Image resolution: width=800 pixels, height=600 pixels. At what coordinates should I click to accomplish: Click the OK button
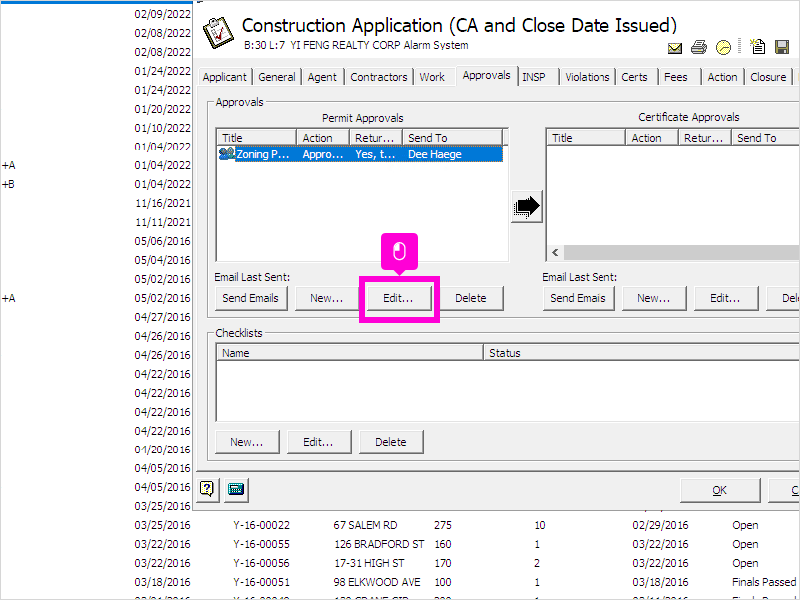(719, 490)
